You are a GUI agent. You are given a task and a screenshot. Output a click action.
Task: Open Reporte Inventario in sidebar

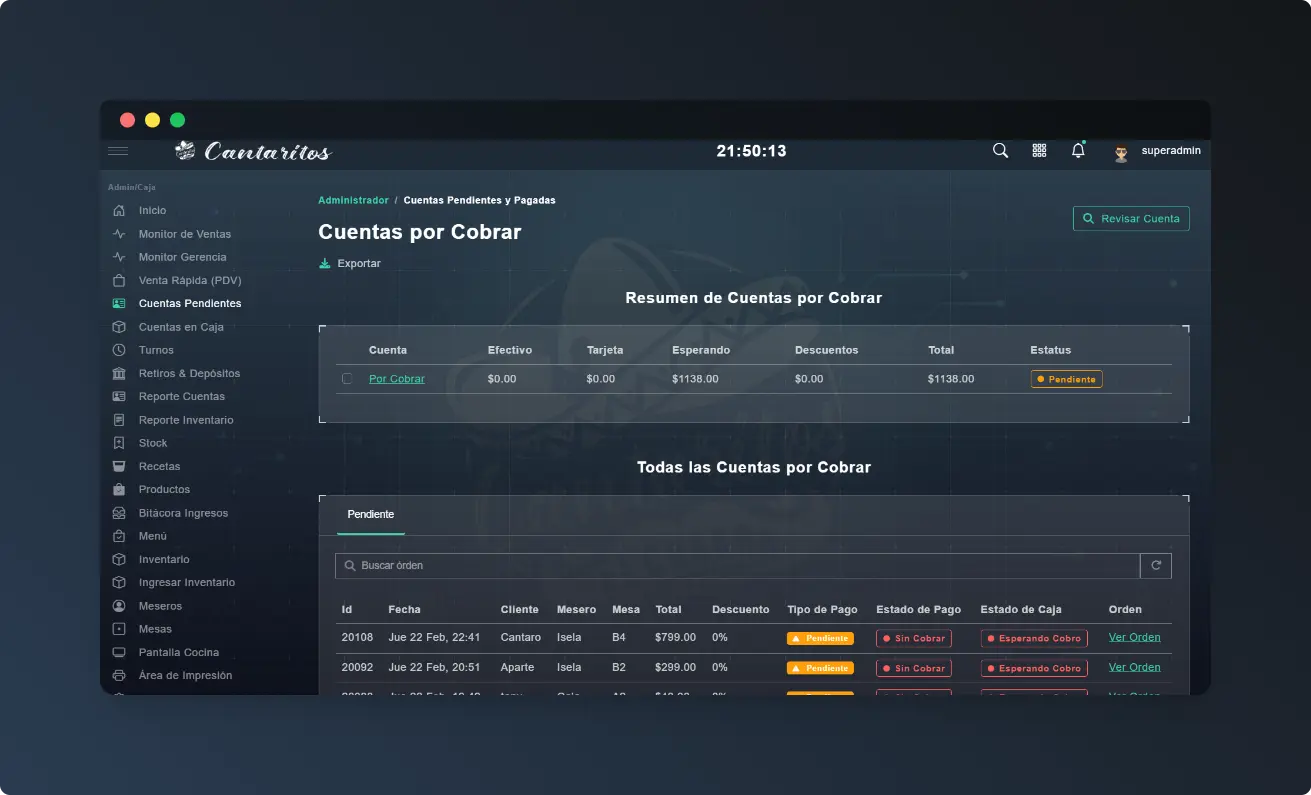click(186, 420)
